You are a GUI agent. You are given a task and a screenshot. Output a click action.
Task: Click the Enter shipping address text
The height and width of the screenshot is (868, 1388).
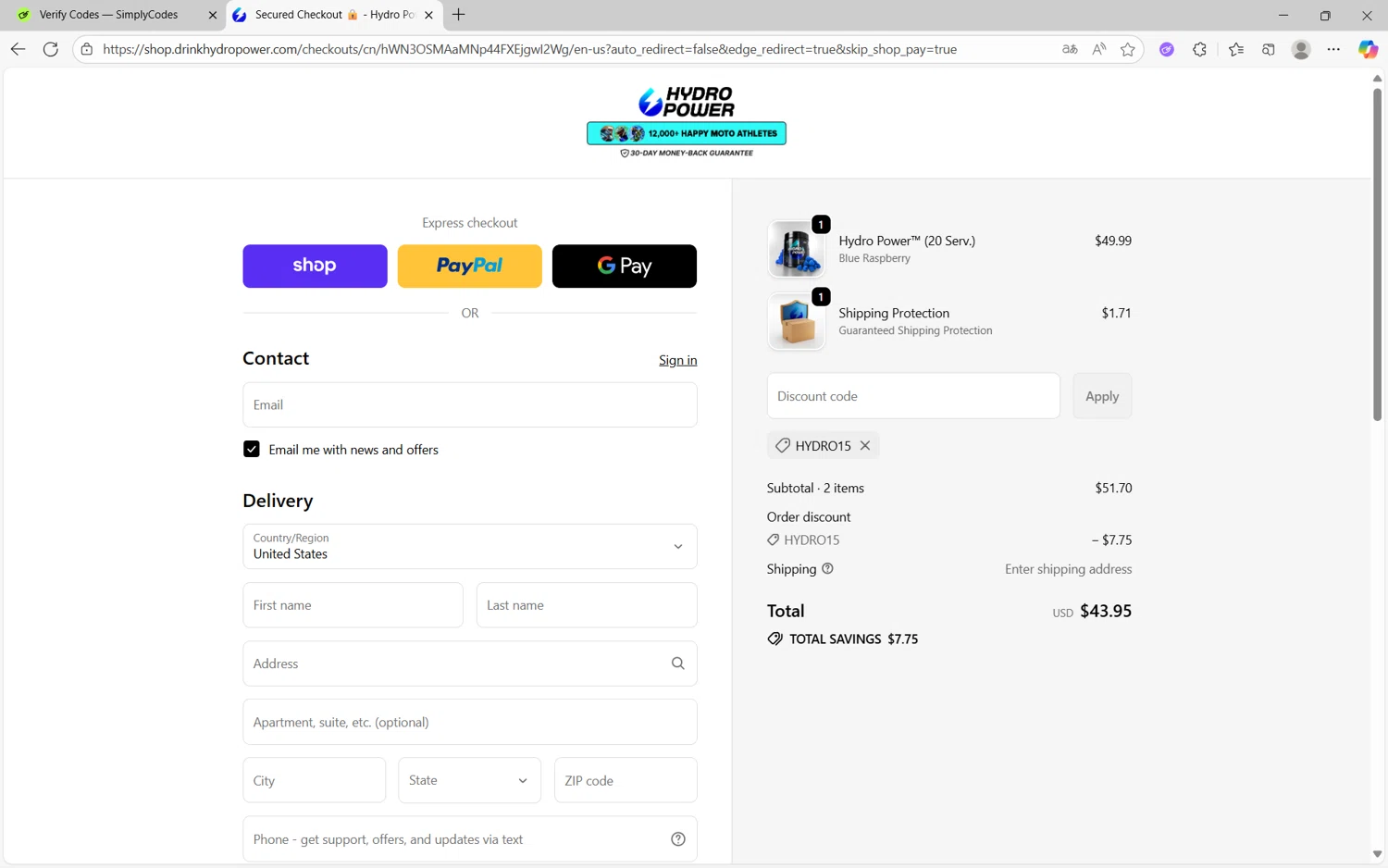pyautogui.click(x=1069, y=569)
